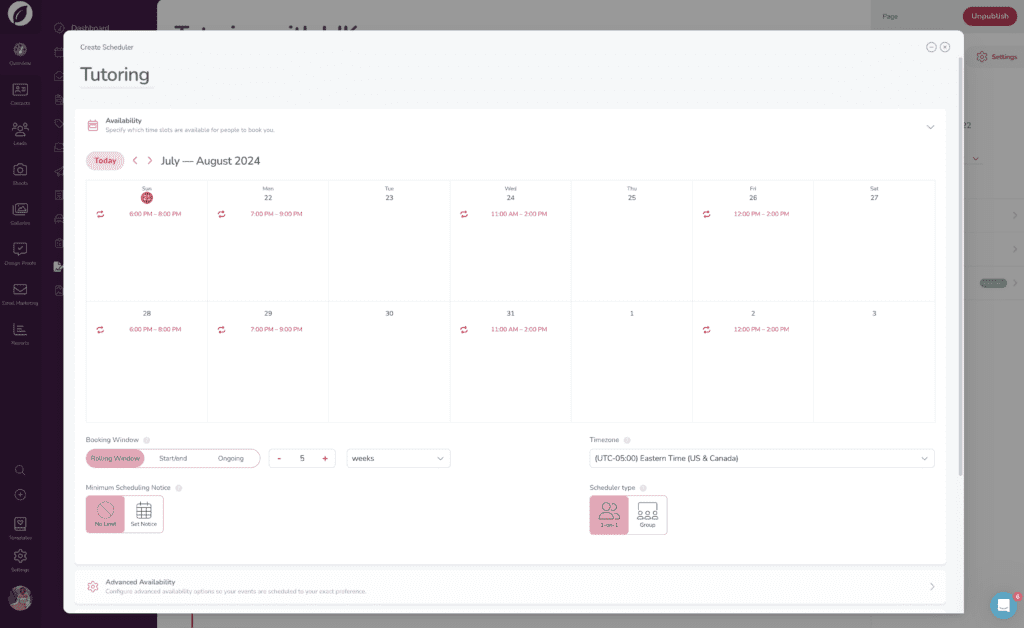Viewport: 1024px width, 628px height.
Task: View Reports via the sidebar icon
Action: click(x=20, y=330)
